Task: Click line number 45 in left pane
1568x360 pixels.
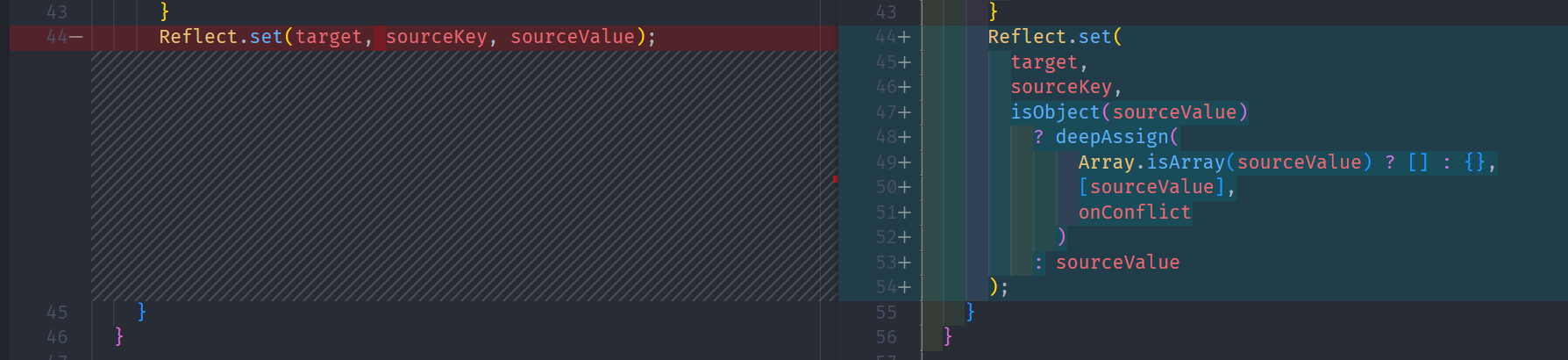Action: tap(57, 313)
